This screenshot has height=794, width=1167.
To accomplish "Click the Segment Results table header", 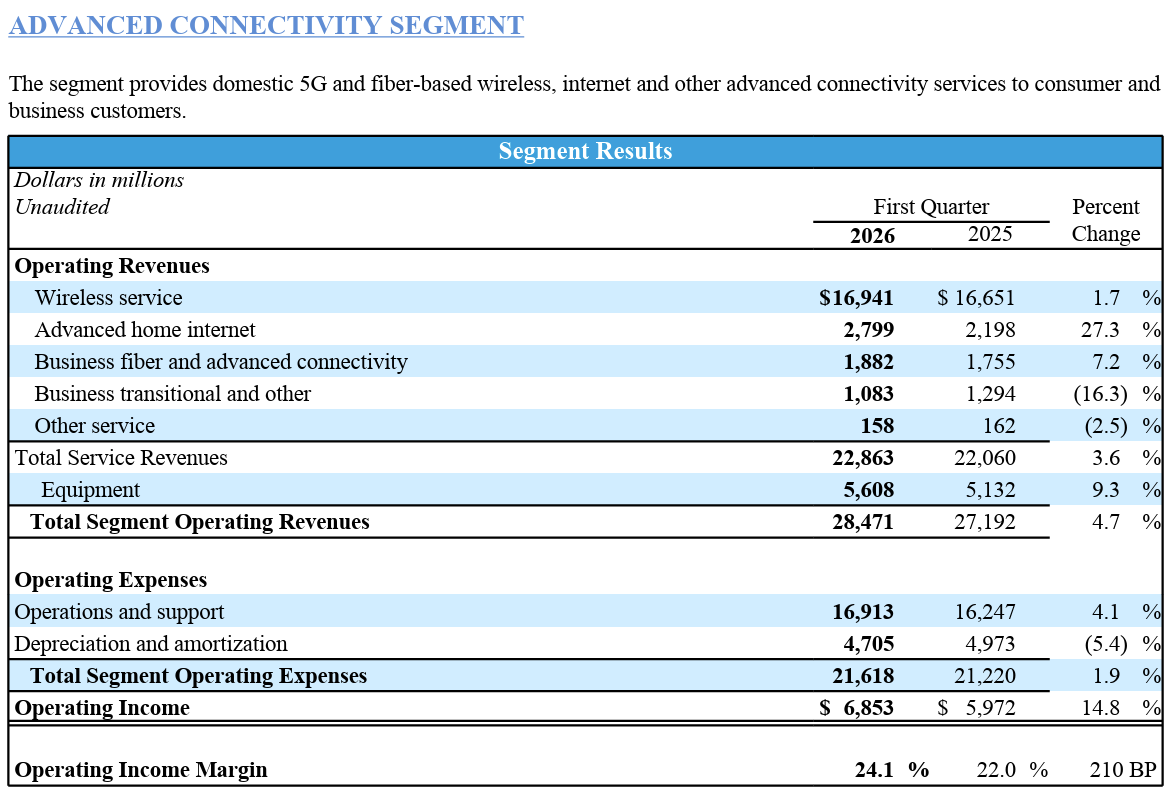I will (x=585, y=151).
